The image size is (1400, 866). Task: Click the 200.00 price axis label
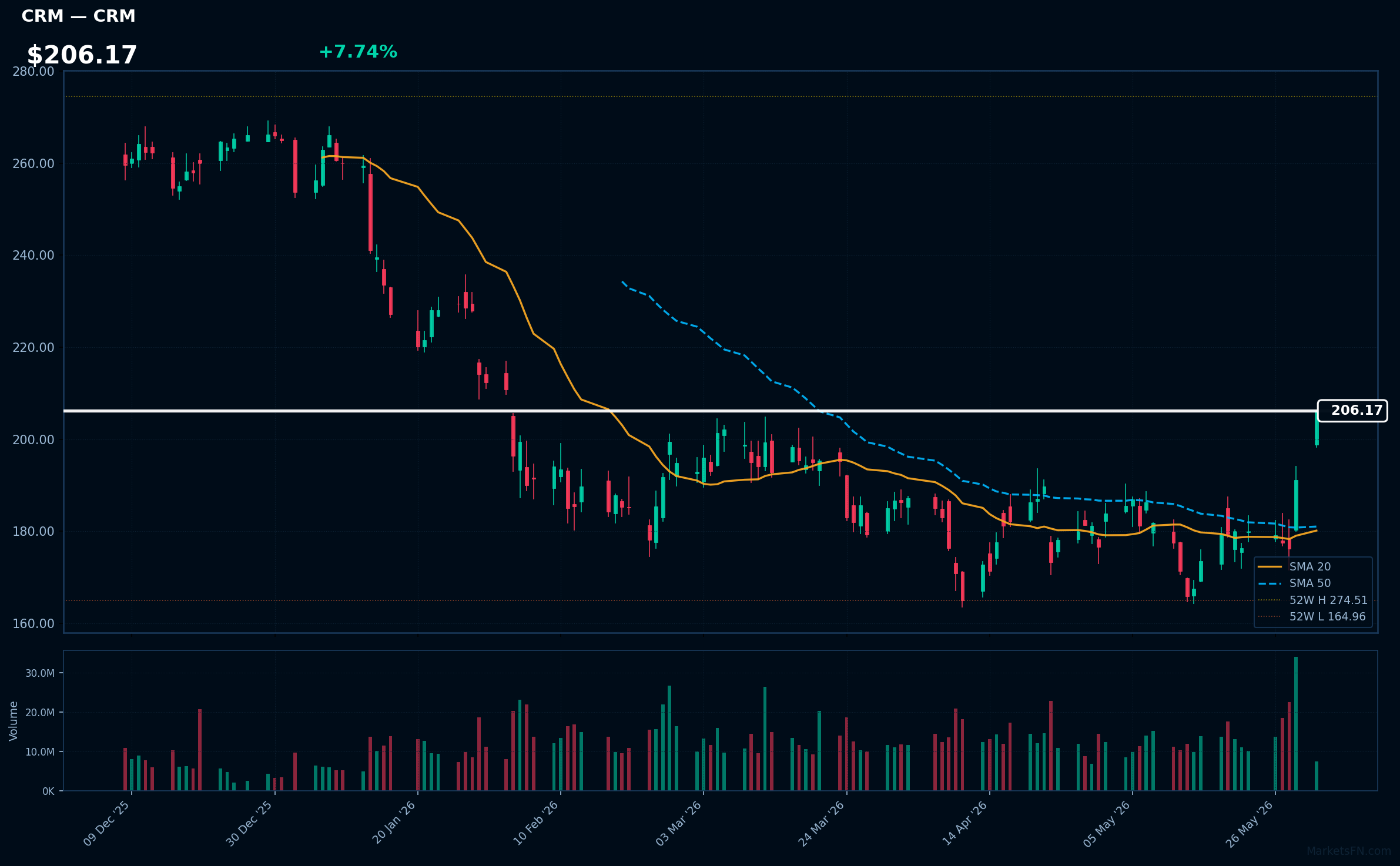[x=34, y=439]
